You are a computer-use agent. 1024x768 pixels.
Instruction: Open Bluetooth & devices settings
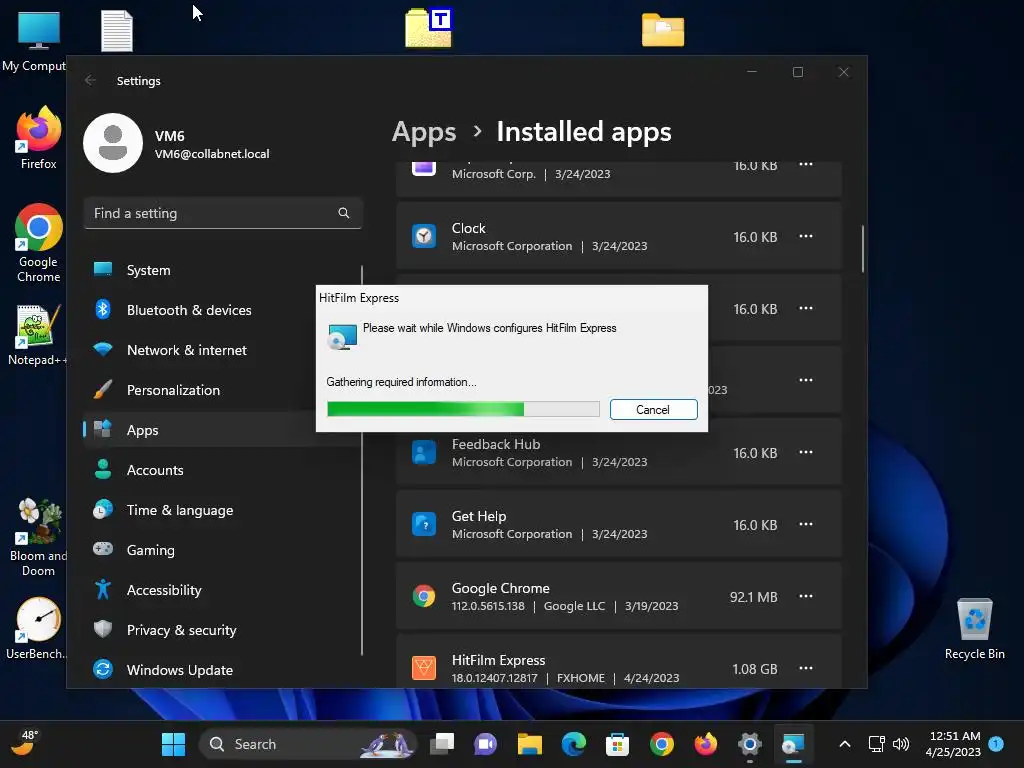(222, 310)
